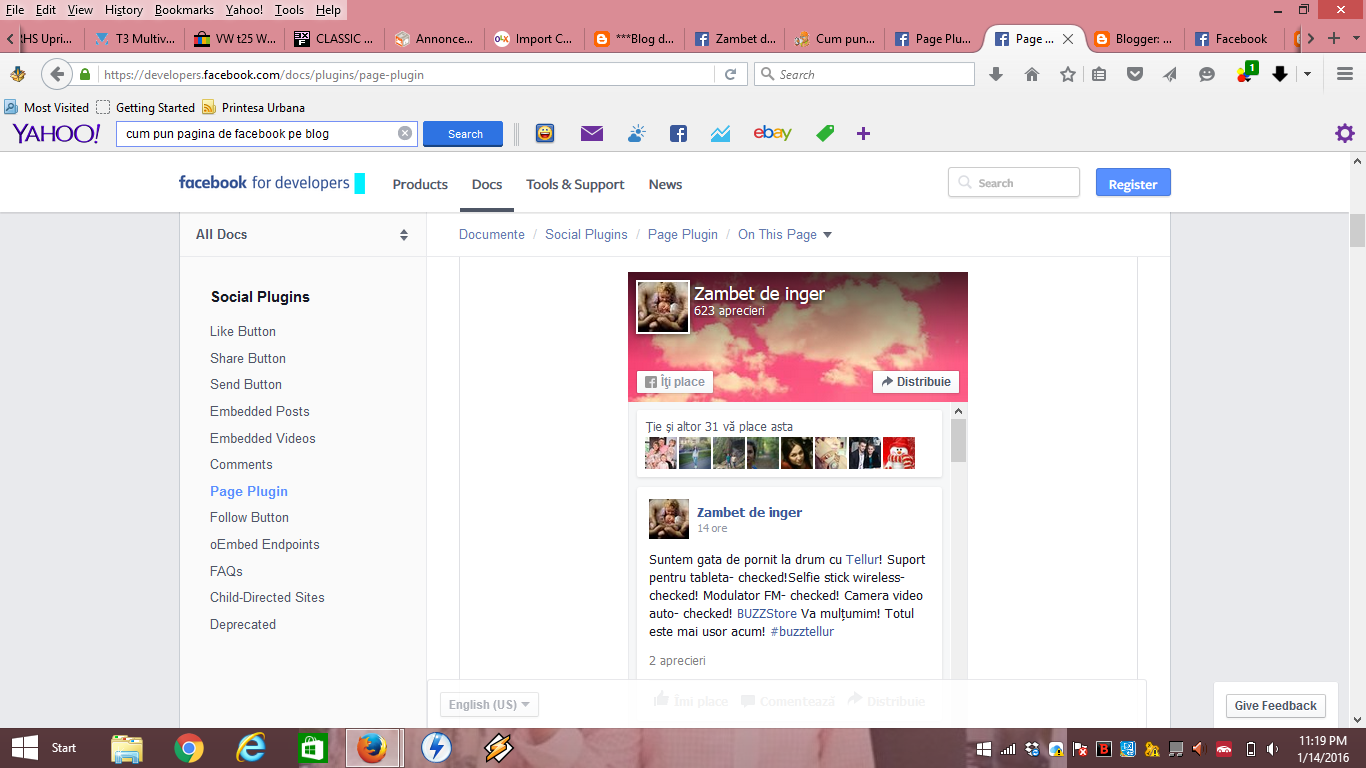
Task: Close the active Page tab
Action: pos(1068,39)
